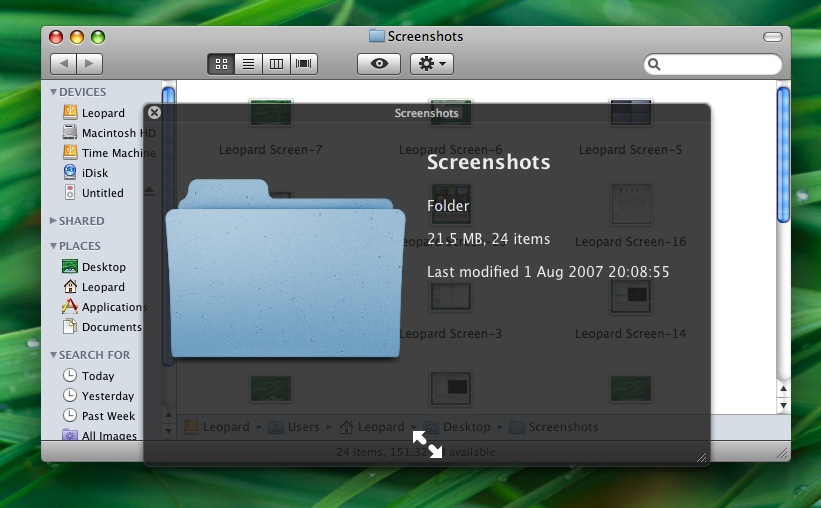This screenshot has width=821, height=508.
Task: Click Desktop in the path bar
Action: coord(457,427)
